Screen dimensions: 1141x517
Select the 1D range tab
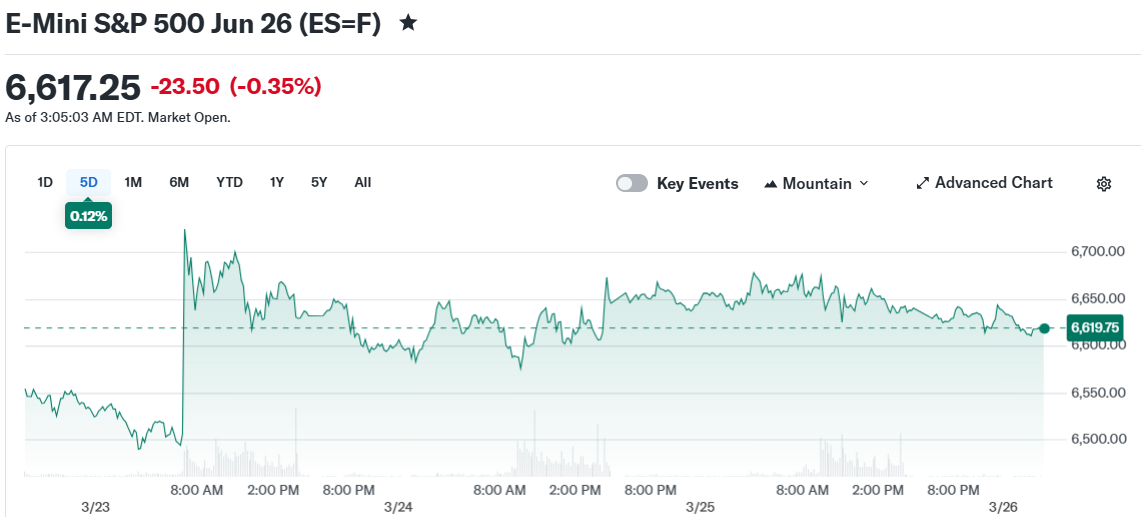pos(45,182)
